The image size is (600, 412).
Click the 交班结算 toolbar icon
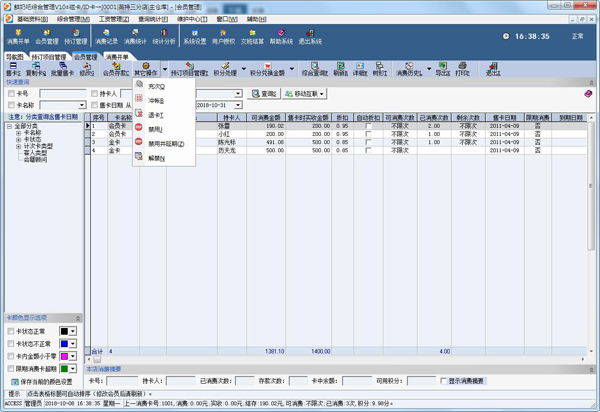click(254, 37)
